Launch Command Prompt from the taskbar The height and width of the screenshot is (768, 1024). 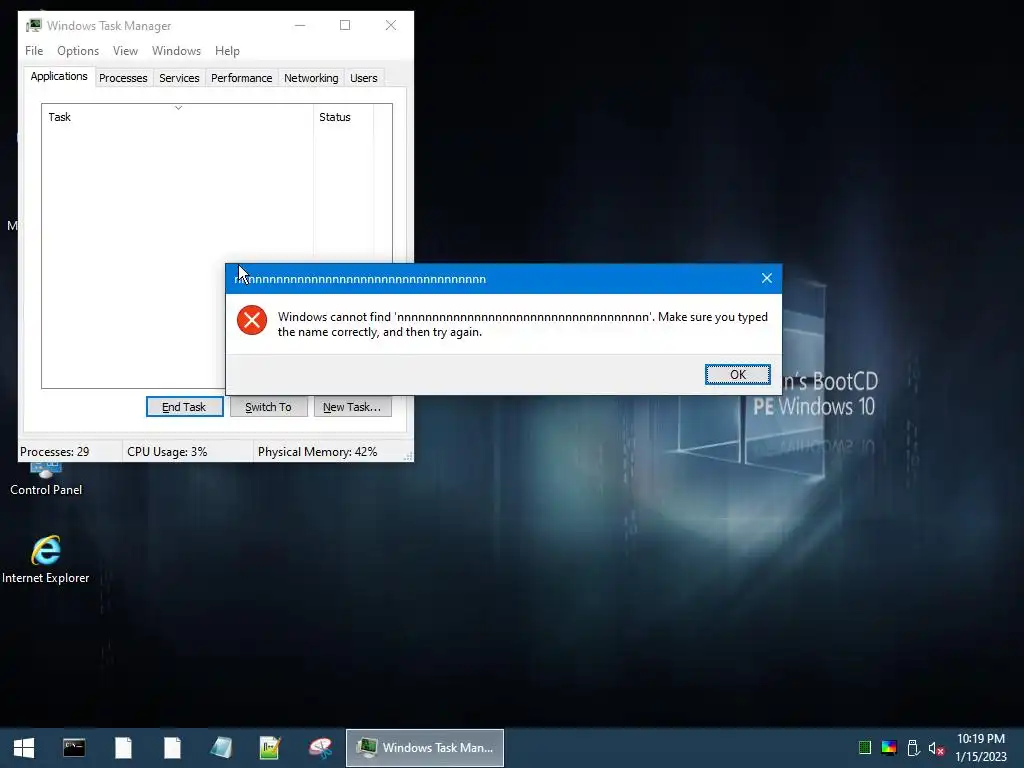click(74, 748)
